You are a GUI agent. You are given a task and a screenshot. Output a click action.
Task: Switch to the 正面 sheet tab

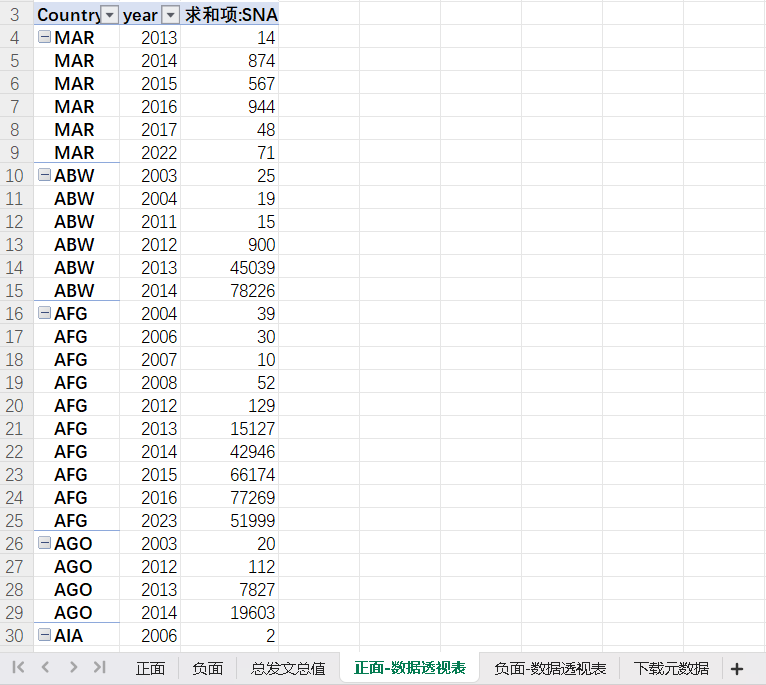(150, 668)
